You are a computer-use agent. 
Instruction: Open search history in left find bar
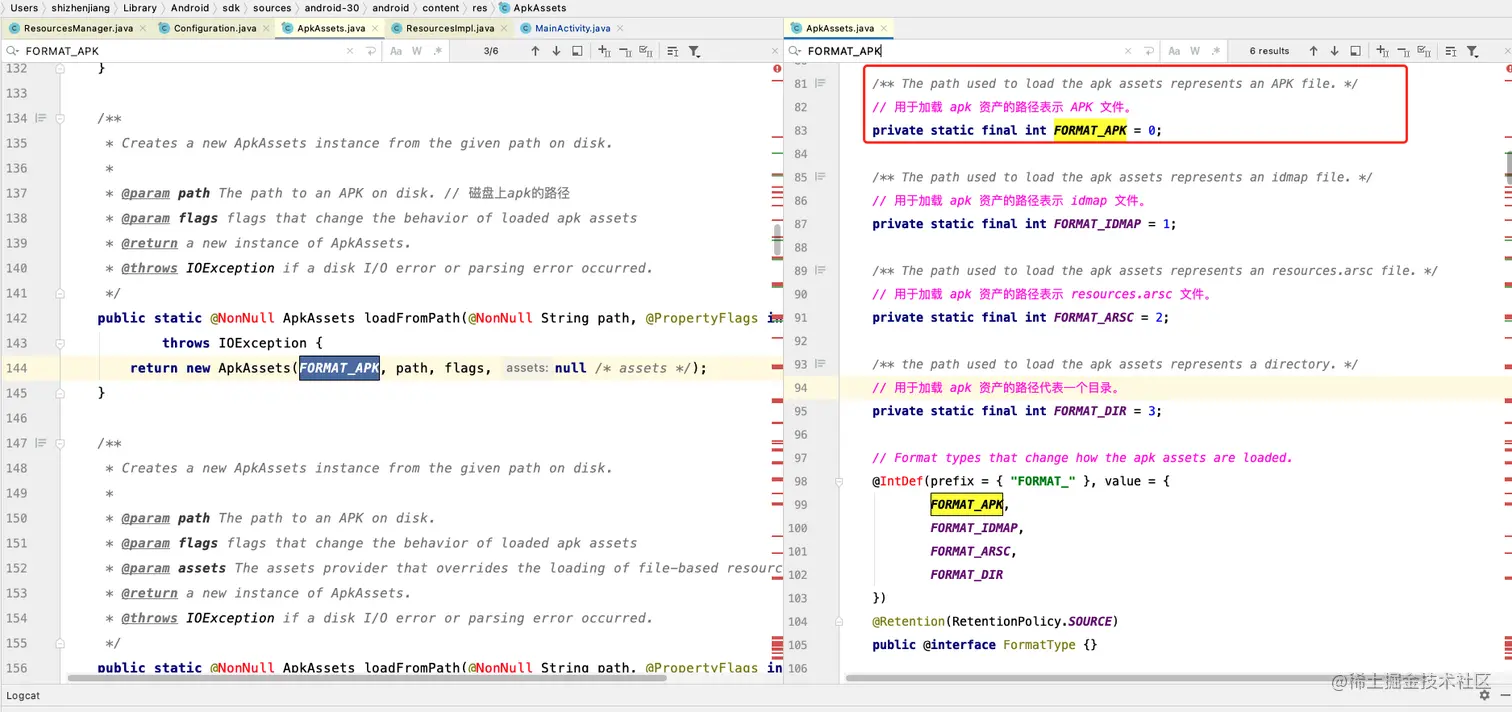pyautogui.click(x=12, y=51)
